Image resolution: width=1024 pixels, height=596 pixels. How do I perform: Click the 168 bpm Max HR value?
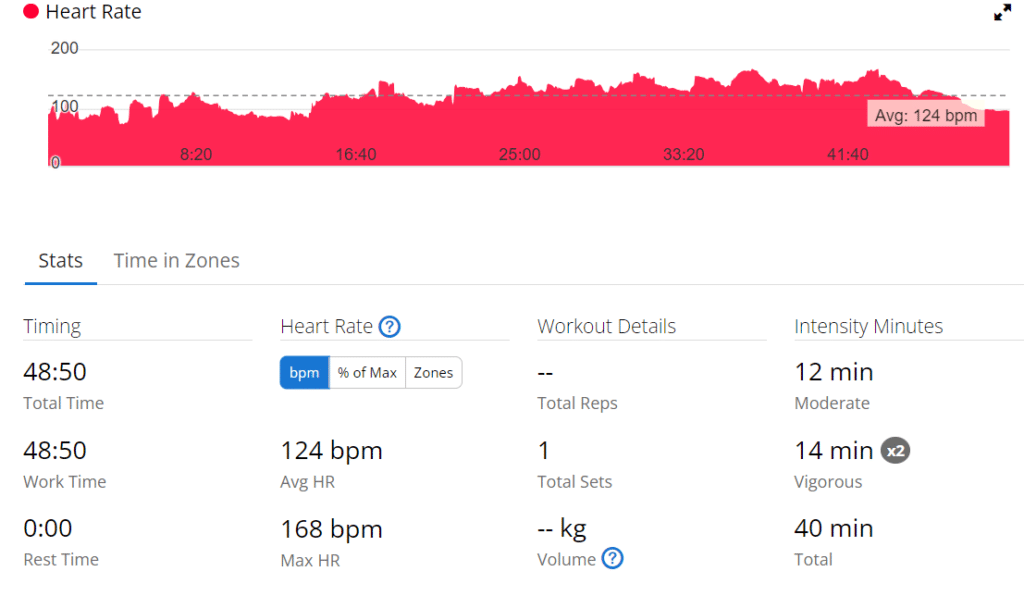(x=332, y=529)
